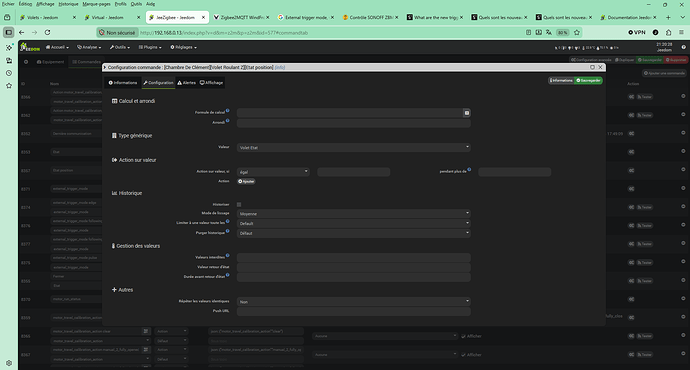This screenshot has height=370, width=690.
Task: Click the green Sauvegarder button in the dialog
Action: click(x=588, y=81)
